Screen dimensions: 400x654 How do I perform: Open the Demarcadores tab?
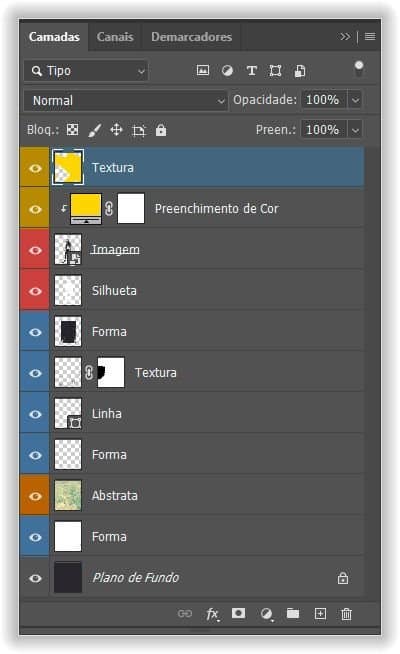(x=191, y=37)
